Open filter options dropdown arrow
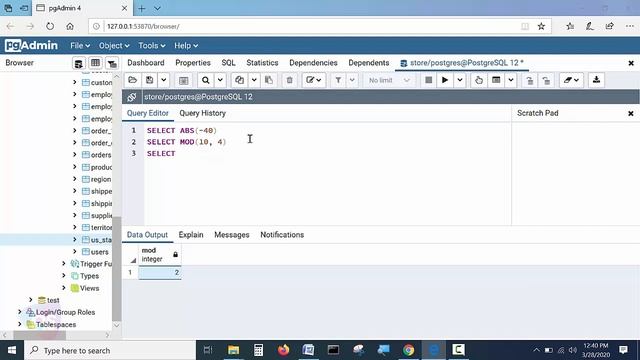Screen dimensions: 640x360 [x=352, y=80]
